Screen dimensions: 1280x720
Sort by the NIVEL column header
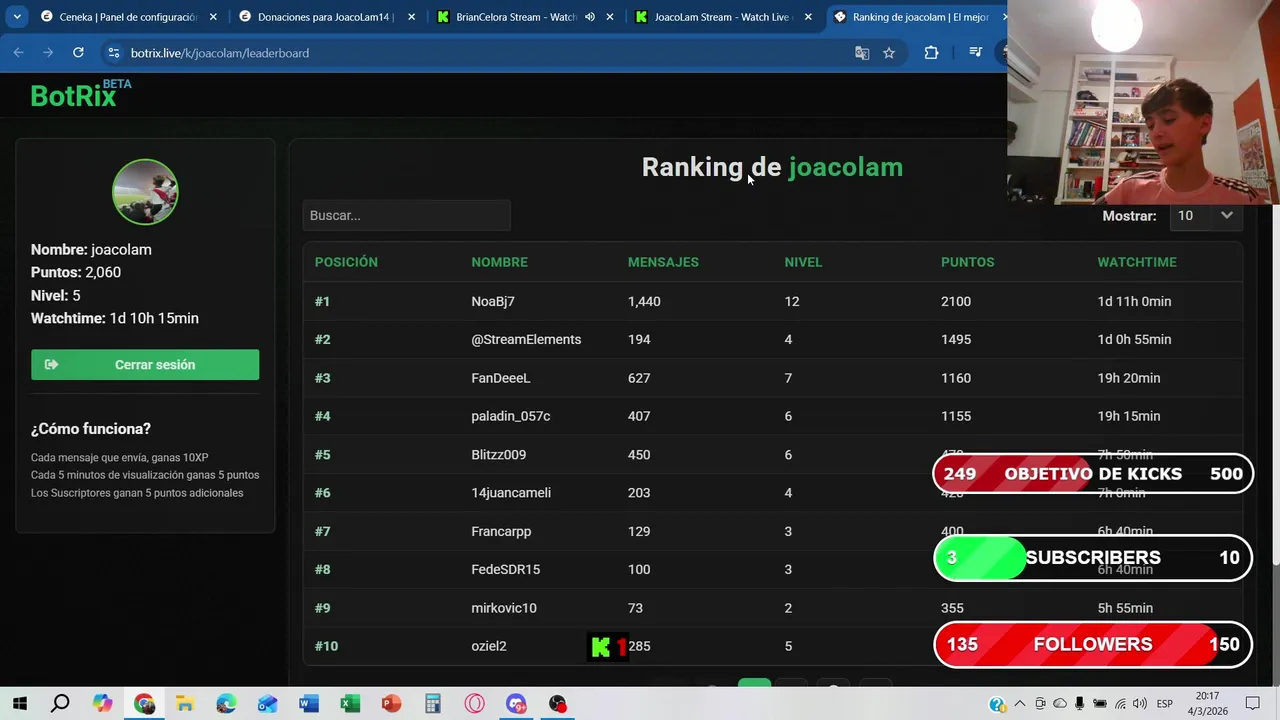[803, 262]
